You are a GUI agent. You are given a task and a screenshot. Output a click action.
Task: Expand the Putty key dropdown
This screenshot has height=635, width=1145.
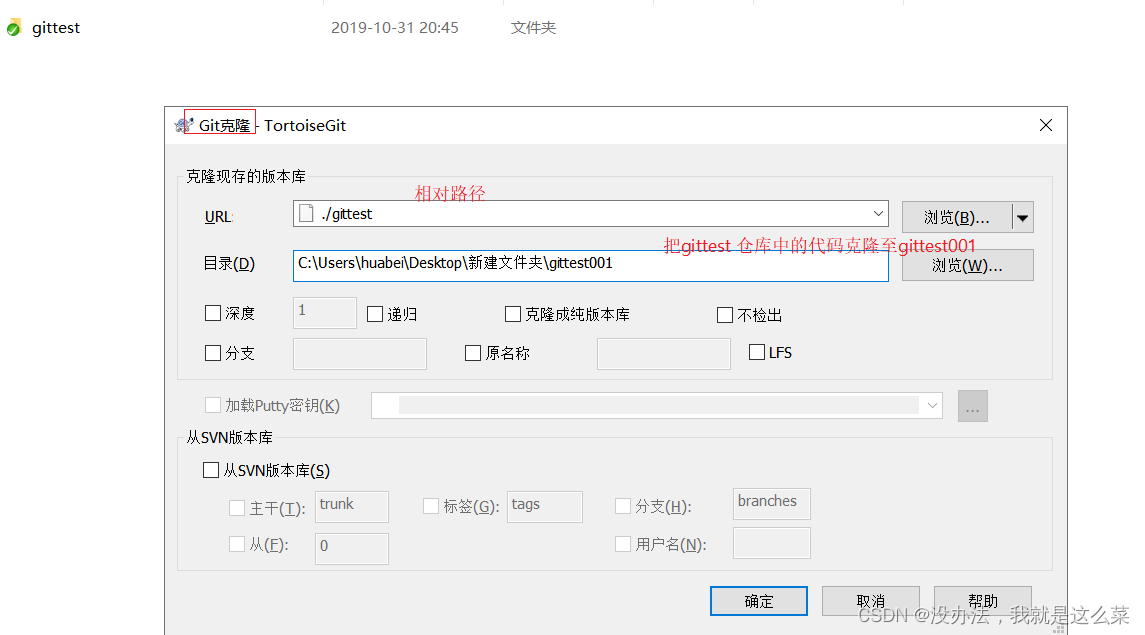tap(932, 405)
